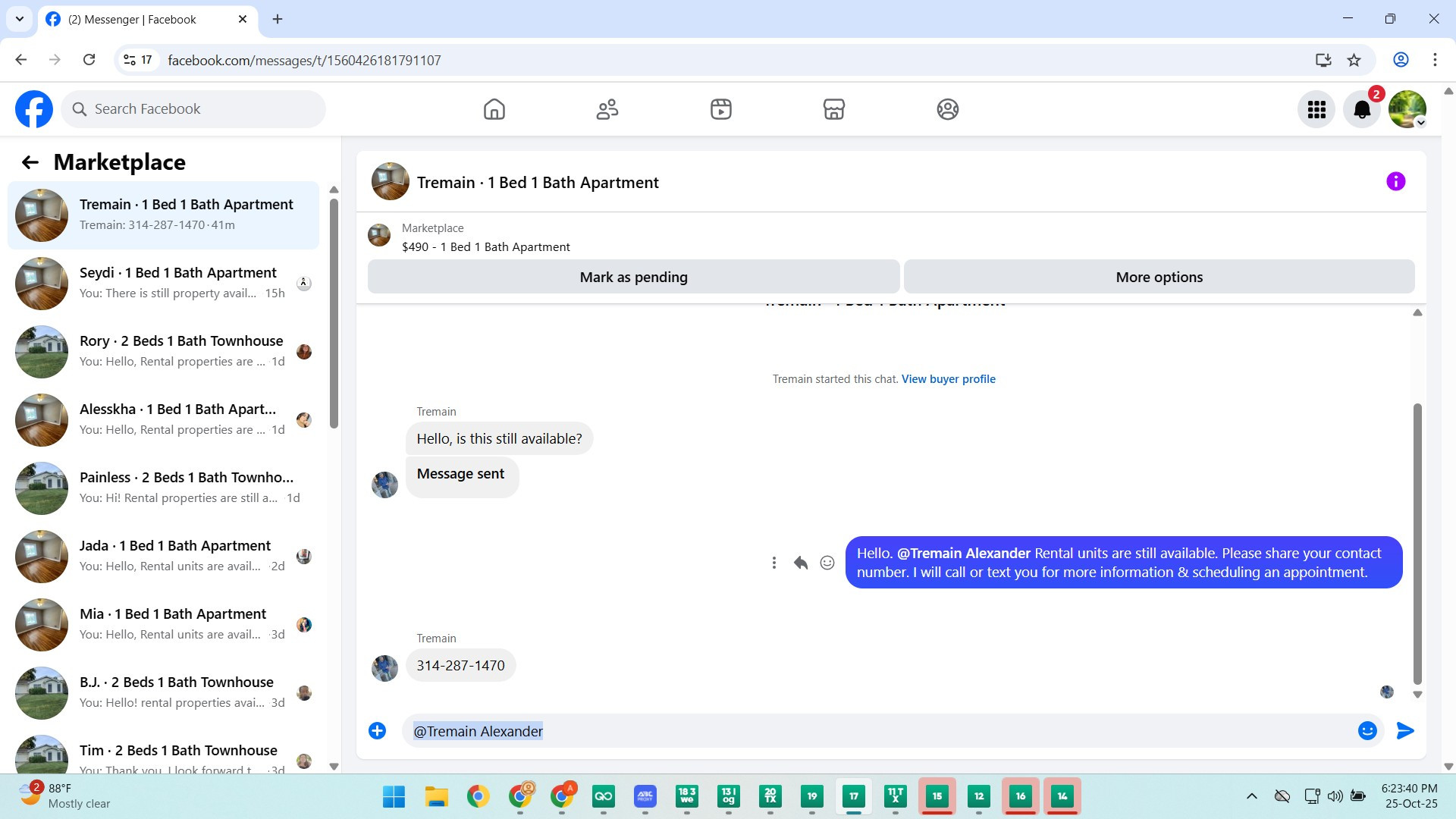Open the Groups icon in top navigation
This screenshot has height=819, width=1456.
tap(947, 109)
